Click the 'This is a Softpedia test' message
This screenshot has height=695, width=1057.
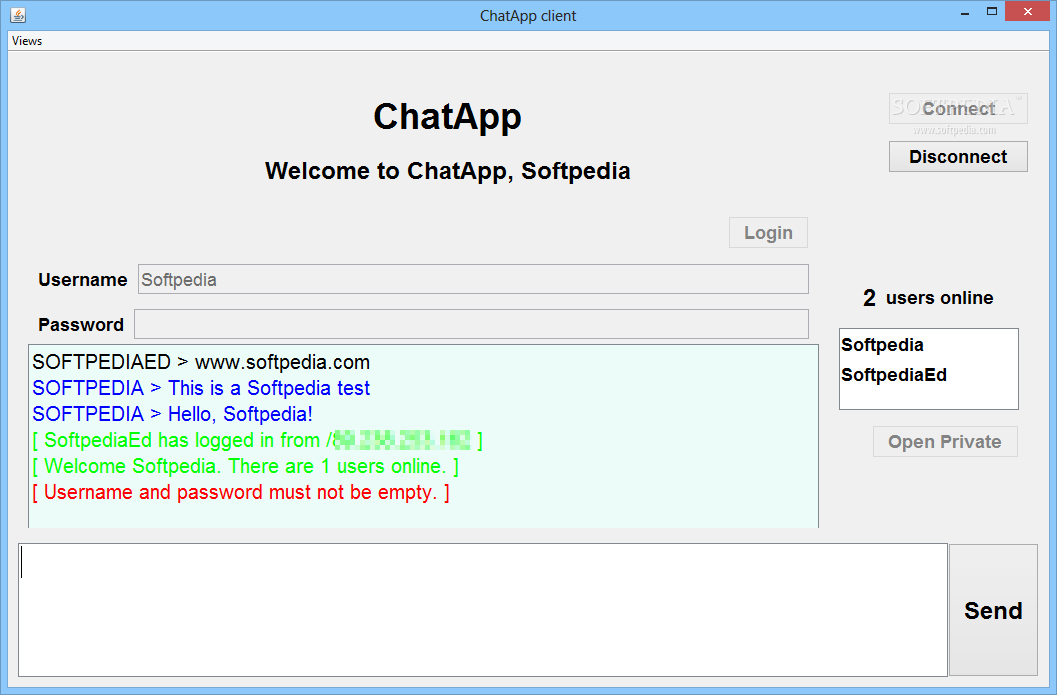[201, 388]
